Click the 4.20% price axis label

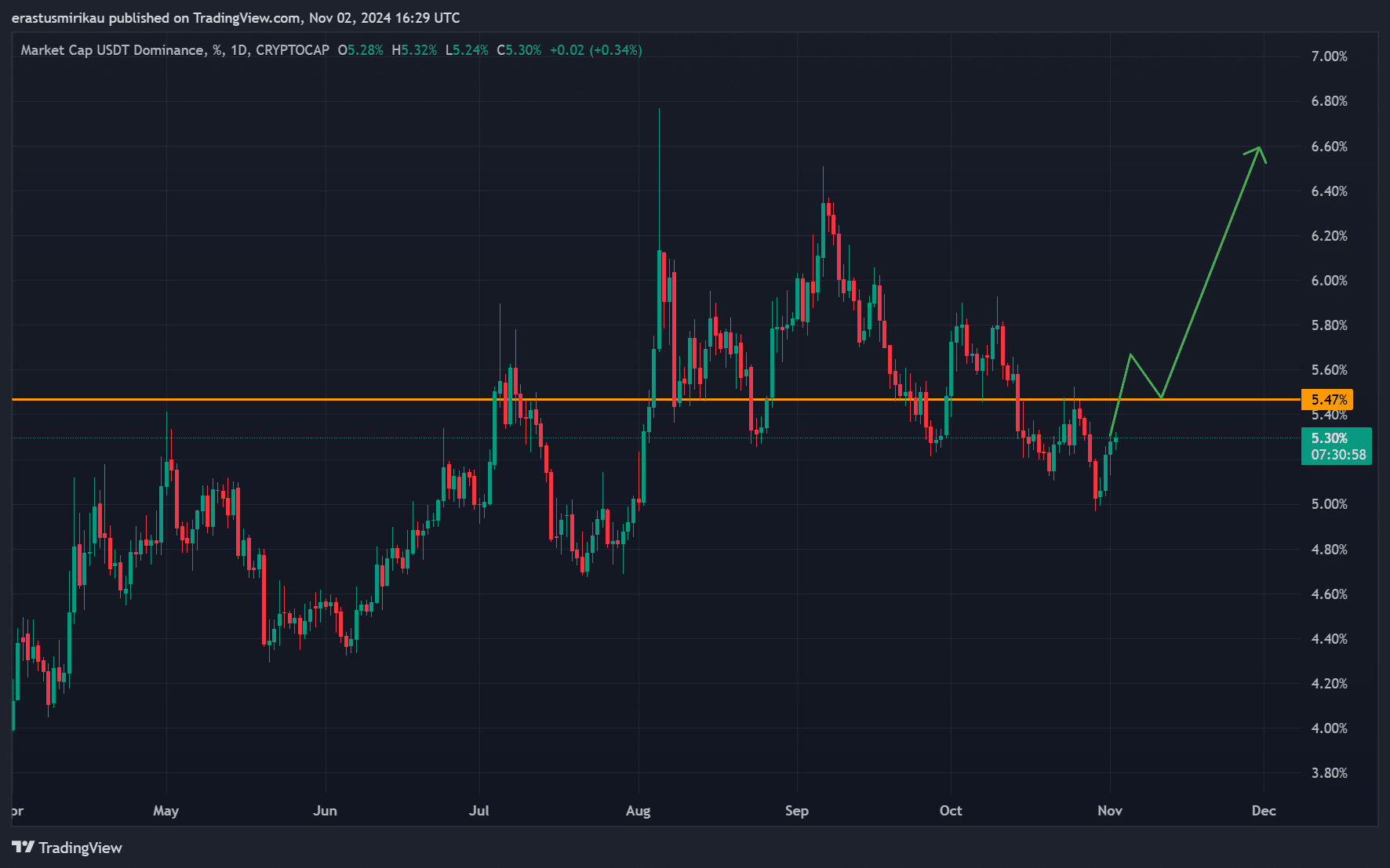(1329, 684)
